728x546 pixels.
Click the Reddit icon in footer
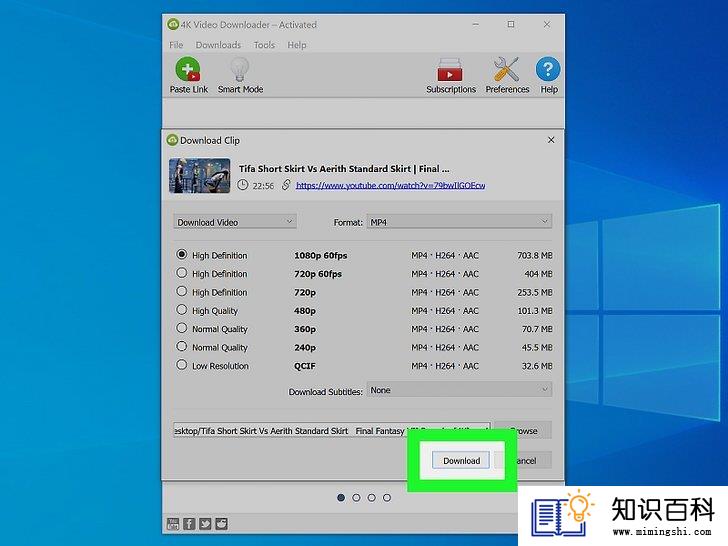click(x=221, y=524)
